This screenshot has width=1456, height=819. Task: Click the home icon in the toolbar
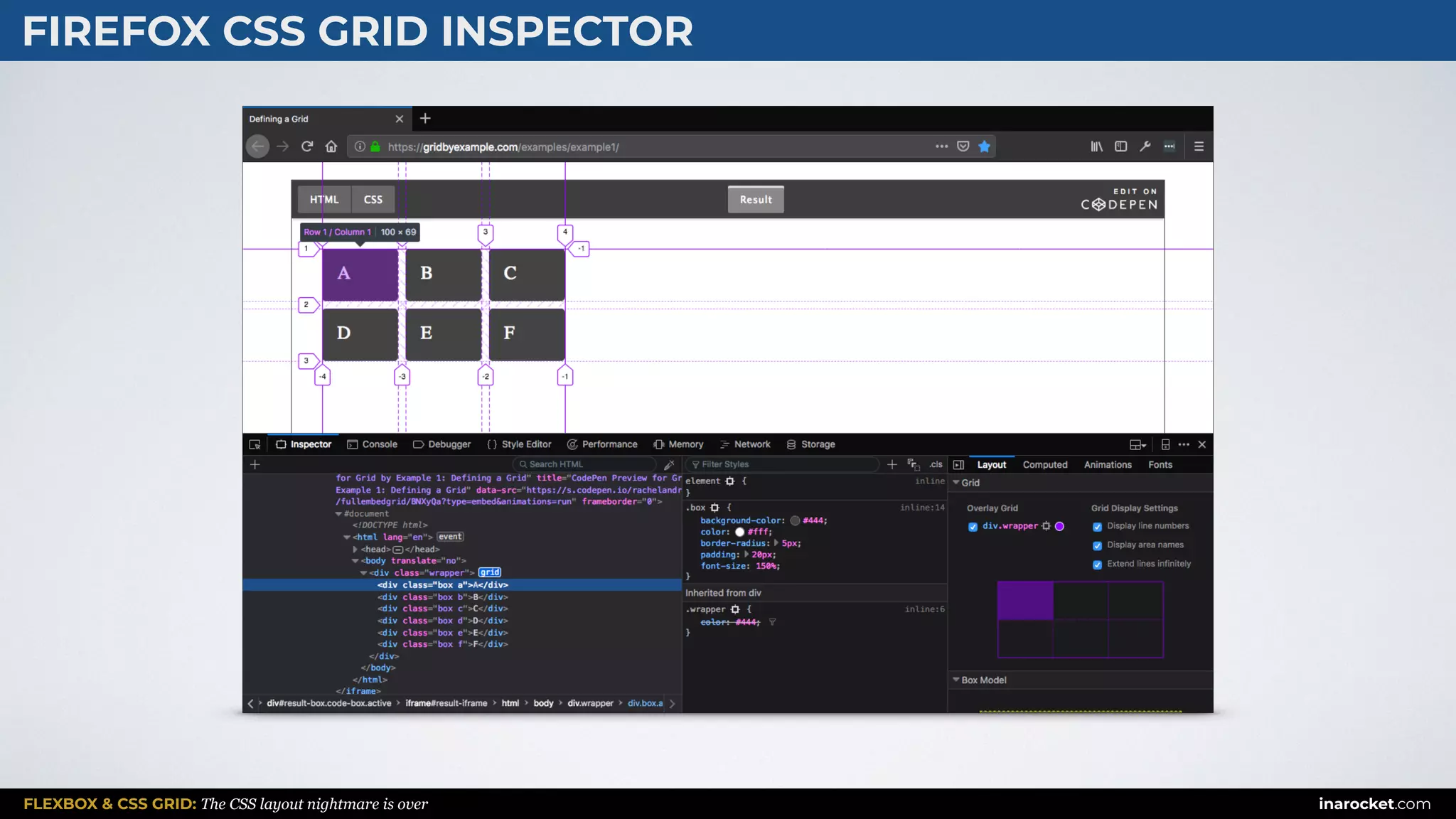pos(331,146)
